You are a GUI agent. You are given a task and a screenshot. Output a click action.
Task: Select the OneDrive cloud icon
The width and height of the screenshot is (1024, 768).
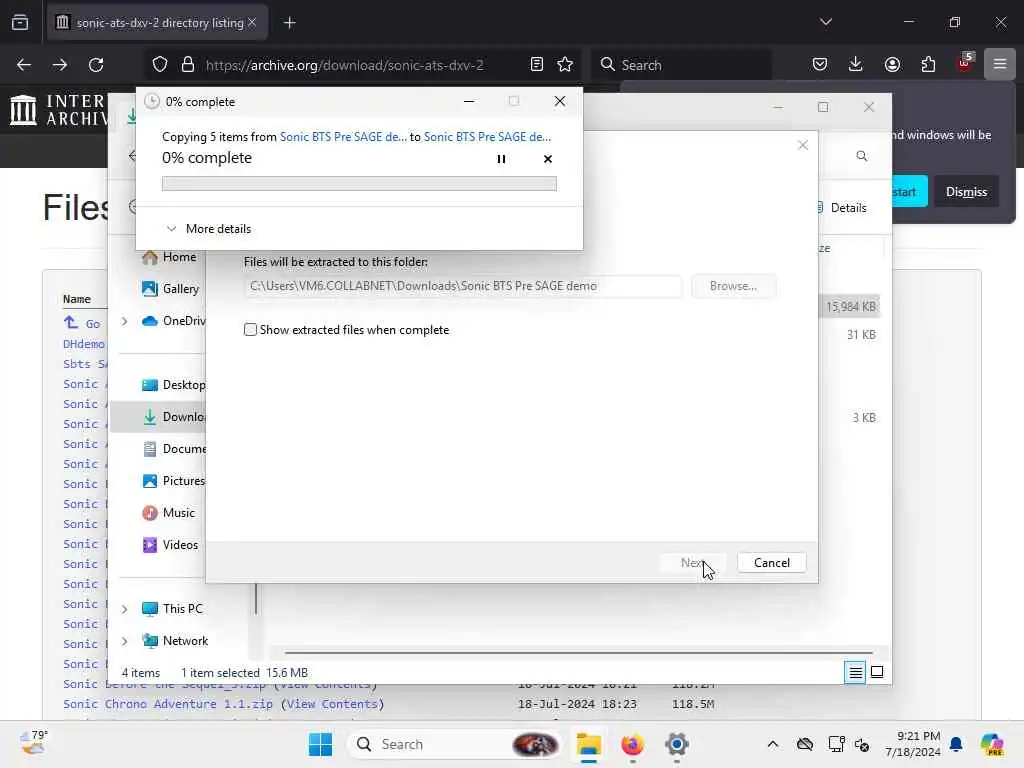click(x=150, y=321)
